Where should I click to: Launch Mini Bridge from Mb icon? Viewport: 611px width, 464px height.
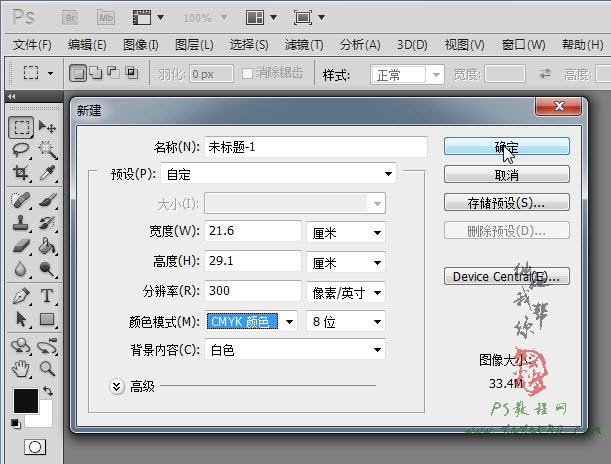106,18
